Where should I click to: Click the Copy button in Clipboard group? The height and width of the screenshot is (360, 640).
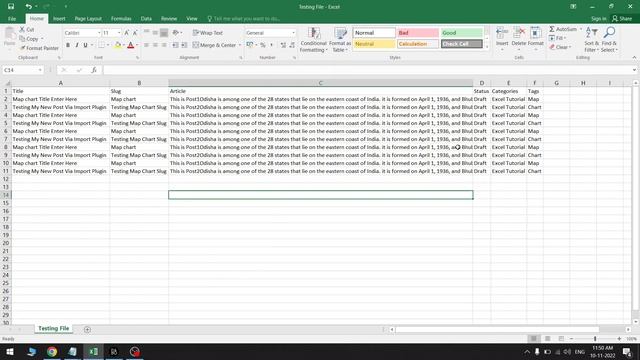(x=29, y=39)
